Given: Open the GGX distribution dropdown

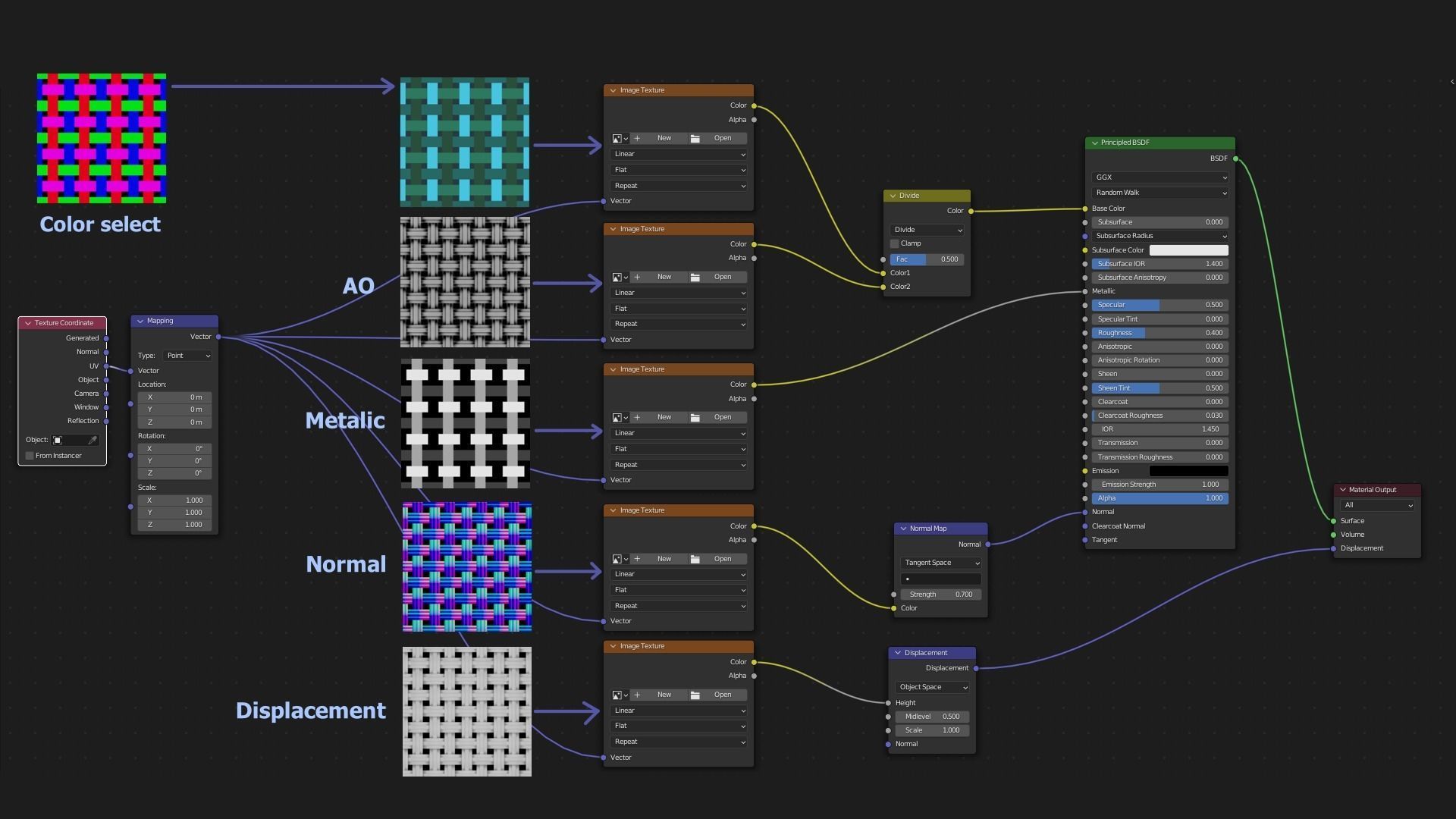Looking at the screenshot, I should (x=1159, y=177).
